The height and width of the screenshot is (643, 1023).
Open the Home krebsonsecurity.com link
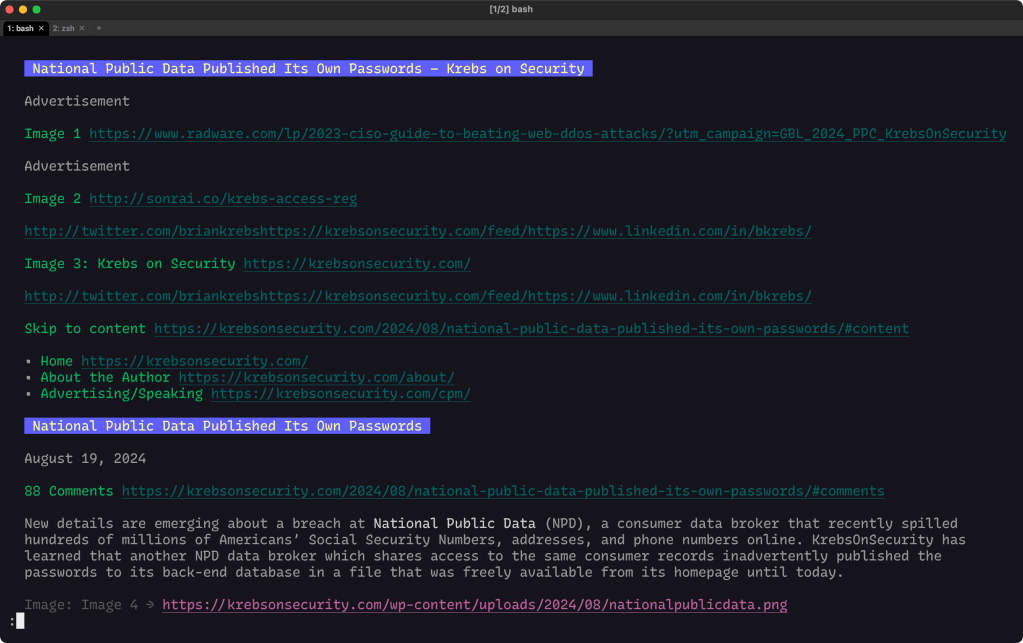195,361
